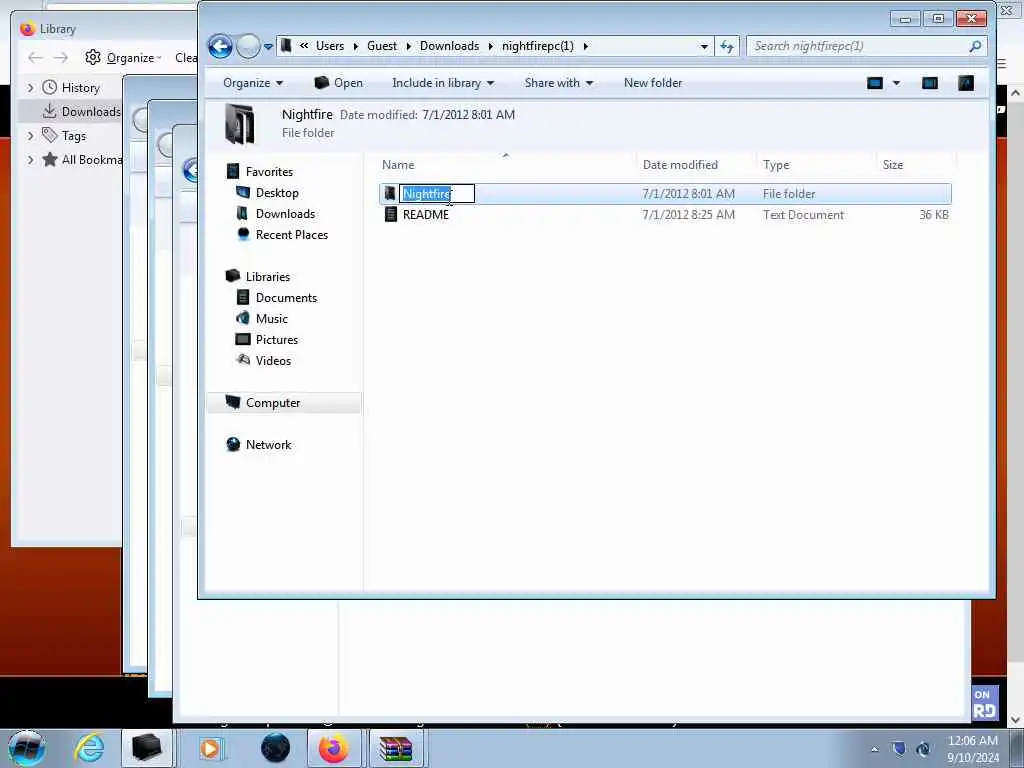Open the Explorer Organize menu

pyautogui.click(x=253, y=83)
